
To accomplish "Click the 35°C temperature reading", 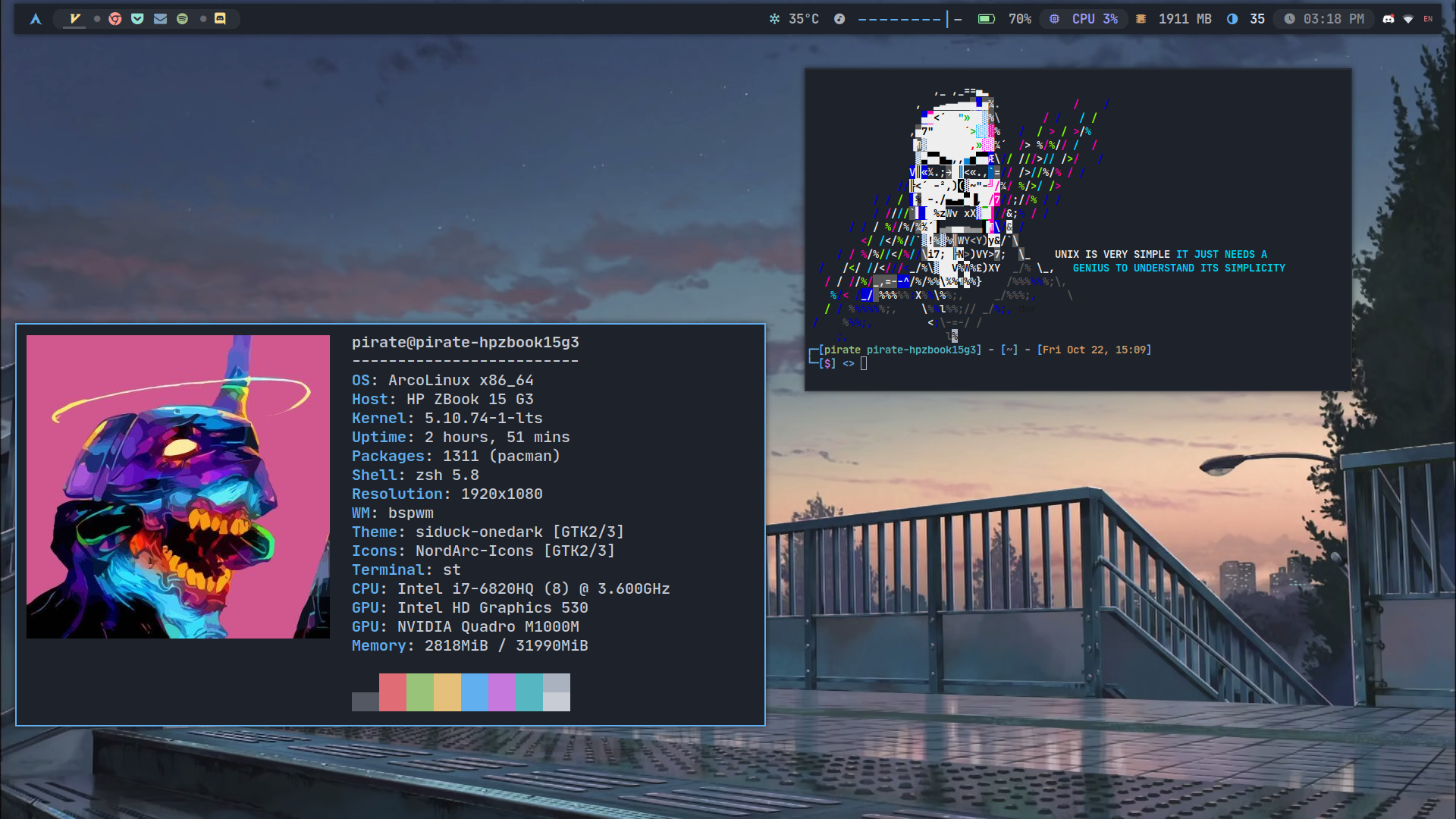I will coord(804,19).
